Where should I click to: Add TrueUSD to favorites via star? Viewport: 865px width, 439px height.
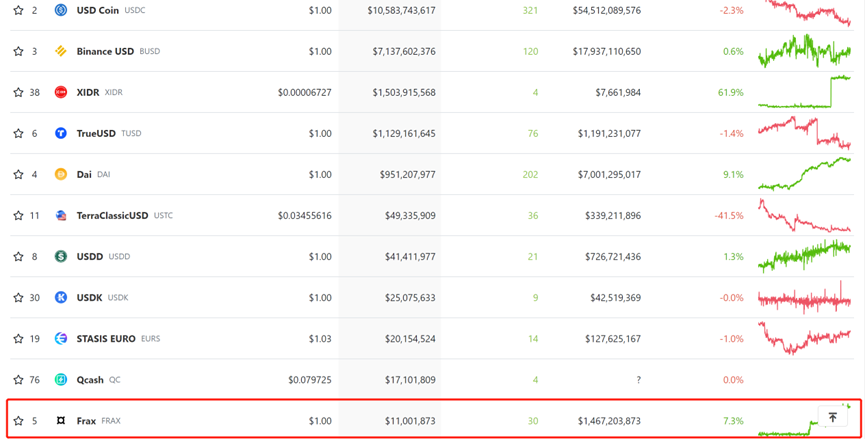tap(18, 133)
